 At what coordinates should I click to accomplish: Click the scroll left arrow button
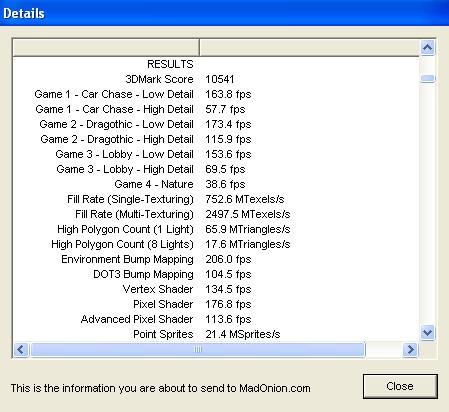point(21,350)
